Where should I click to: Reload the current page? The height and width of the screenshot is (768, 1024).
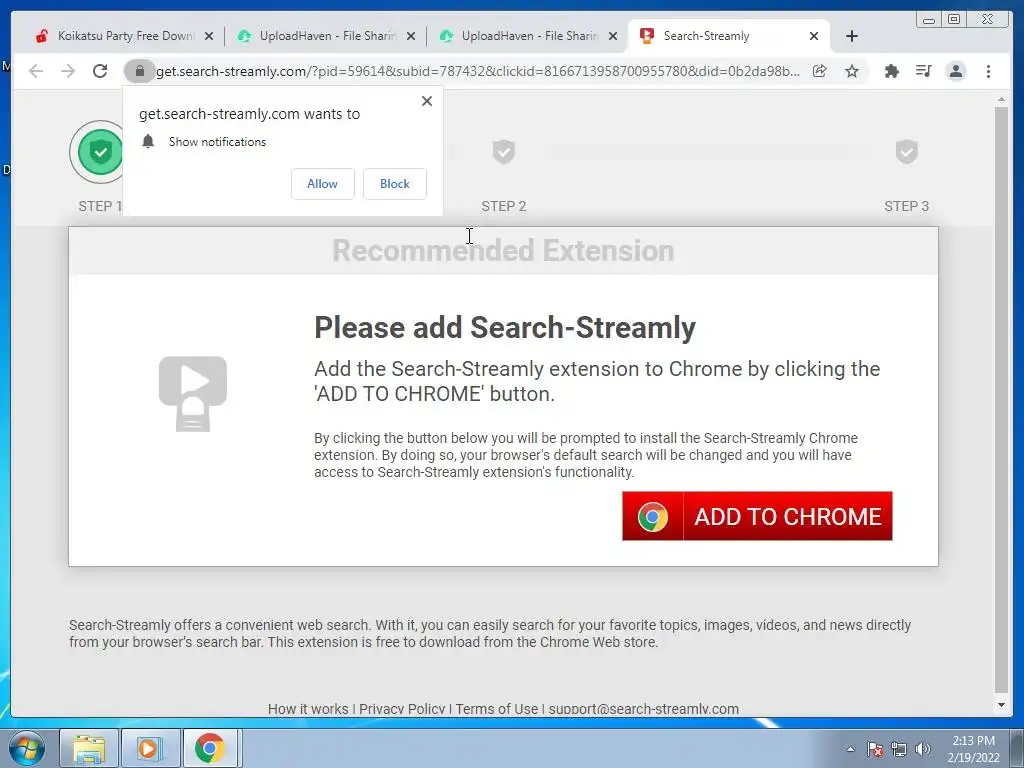[100, 71]
